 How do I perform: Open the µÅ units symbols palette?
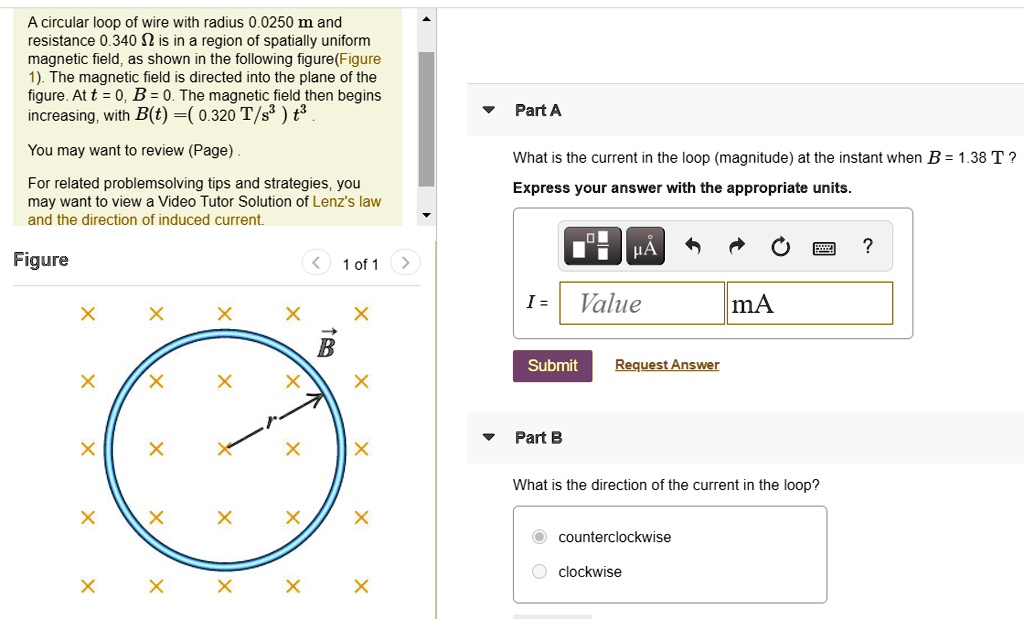point(645,246)
